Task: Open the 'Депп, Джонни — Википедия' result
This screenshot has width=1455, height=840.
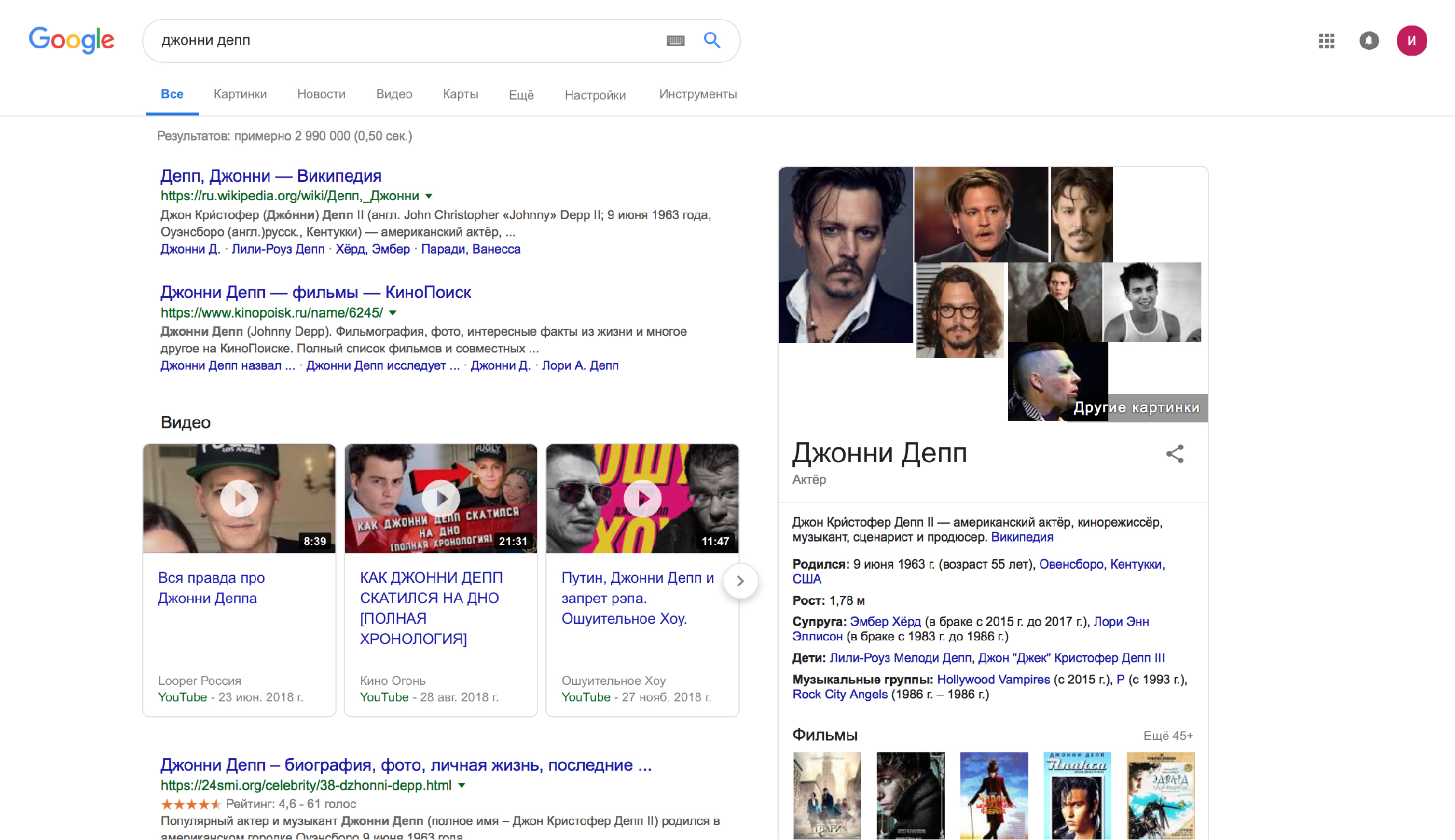Action: click(271, 176)
